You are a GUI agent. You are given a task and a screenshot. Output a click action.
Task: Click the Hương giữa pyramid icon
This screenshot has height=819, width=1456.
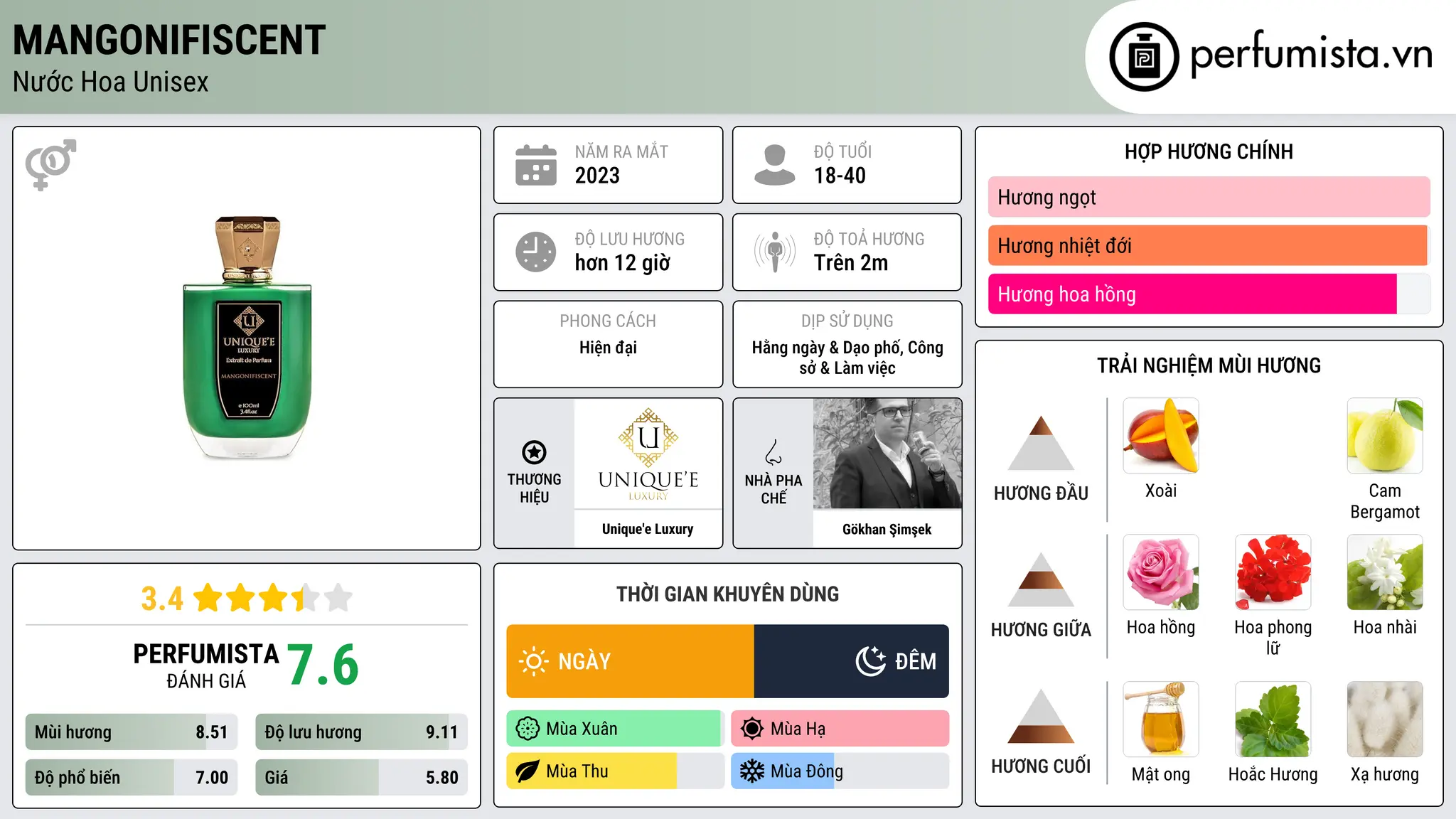(1041, 579)
